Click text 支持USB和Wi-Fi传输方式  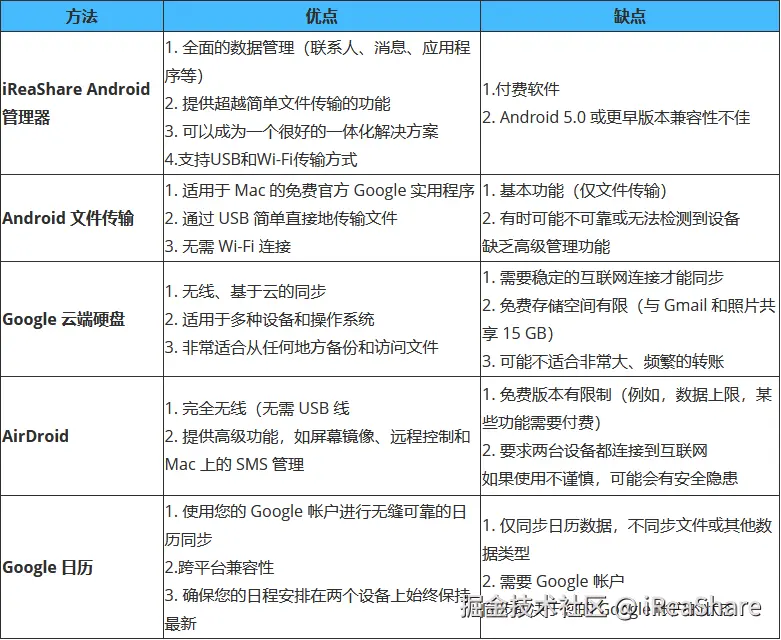click(268, 159)
